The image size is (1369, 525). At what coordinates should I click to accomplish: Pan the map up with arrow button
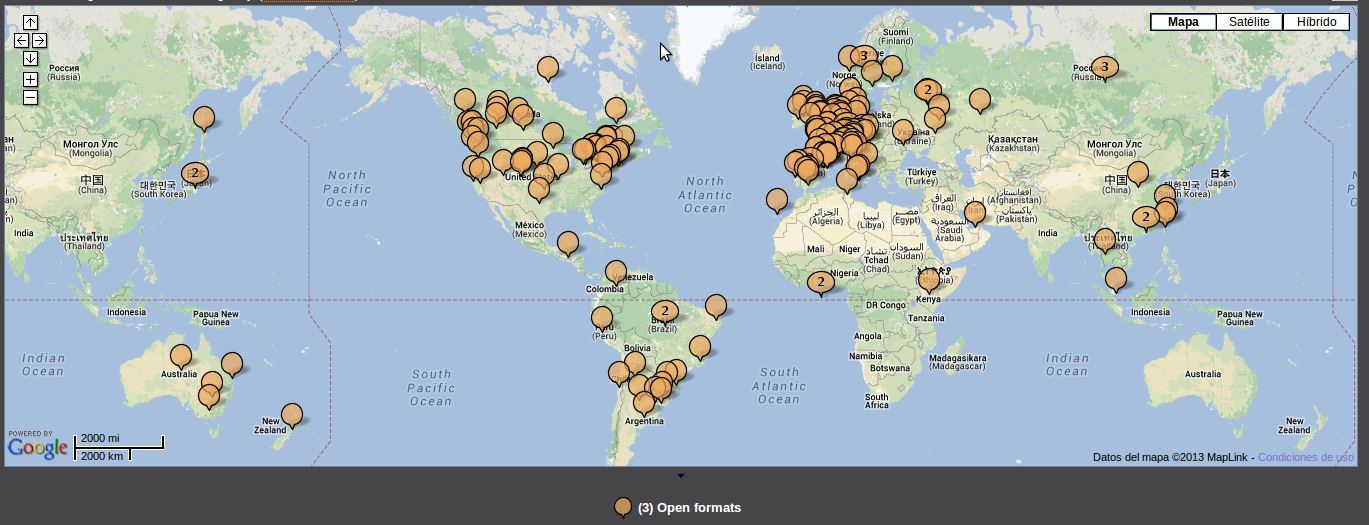(x=30, y=22)
